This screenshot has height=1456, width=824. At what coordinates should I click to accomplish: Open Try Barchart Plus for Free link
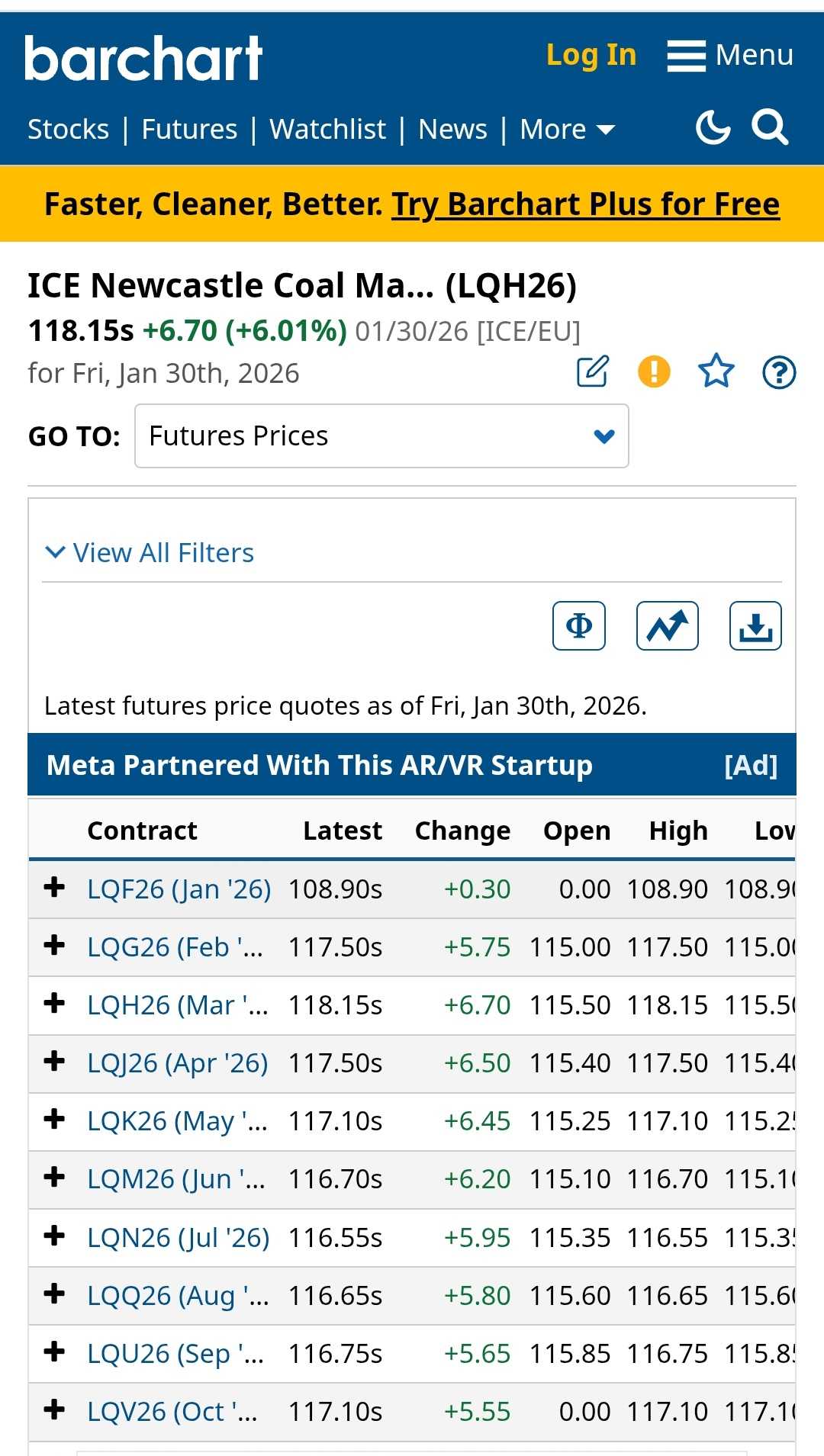(585, 204)
